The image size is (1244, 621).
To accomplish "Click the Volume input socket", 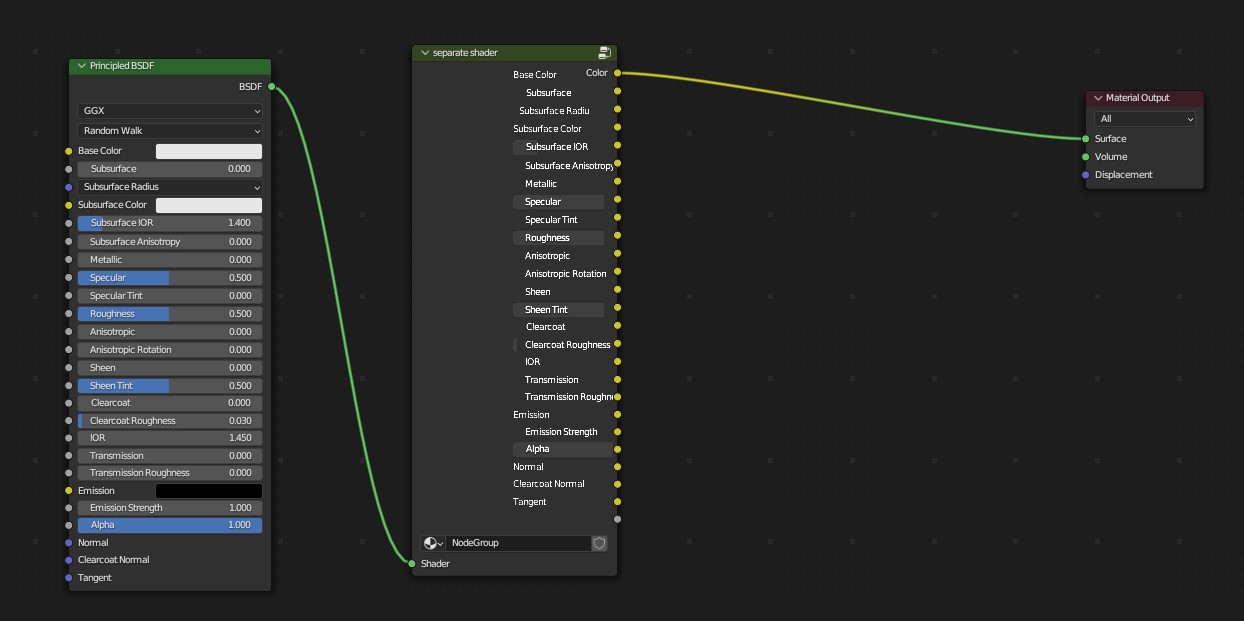I will pyautogui.click(x=1086, y=157).
